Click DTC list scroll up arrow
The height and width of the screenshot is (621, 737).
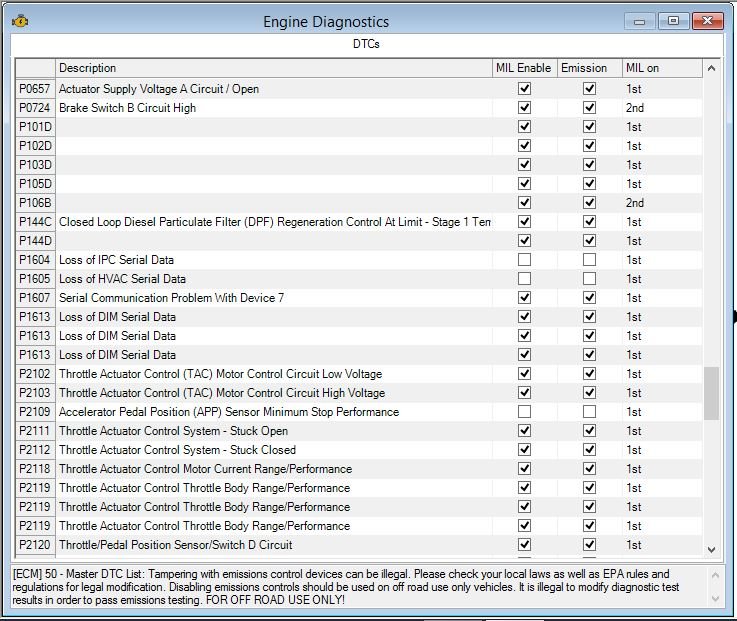click(x=712, y=69)
